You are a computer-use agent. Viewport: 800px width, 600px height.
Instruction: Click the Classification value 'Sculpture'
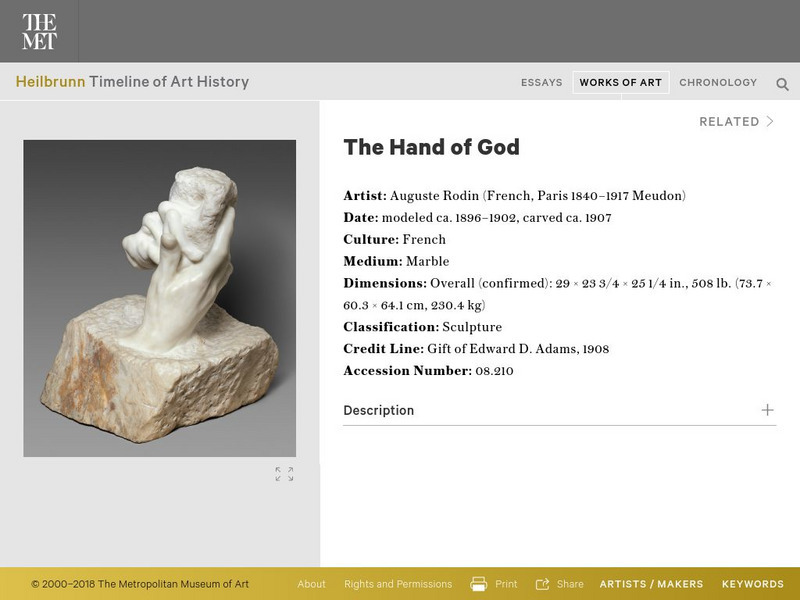pyautogui.click(x=472, y=327)
